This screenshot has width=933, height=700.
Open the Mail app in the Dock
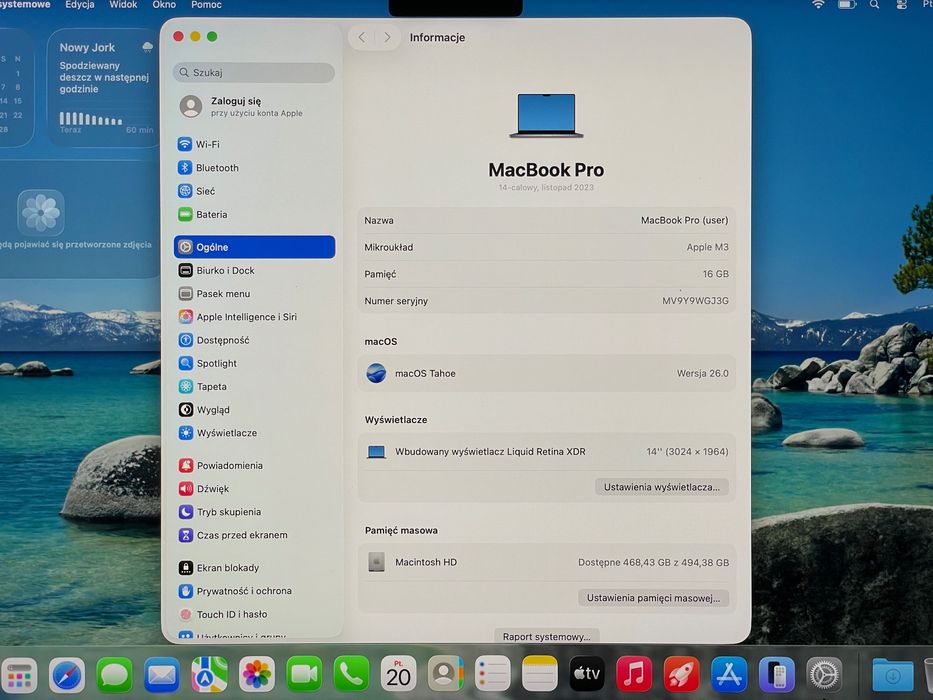tap(162, 676)
